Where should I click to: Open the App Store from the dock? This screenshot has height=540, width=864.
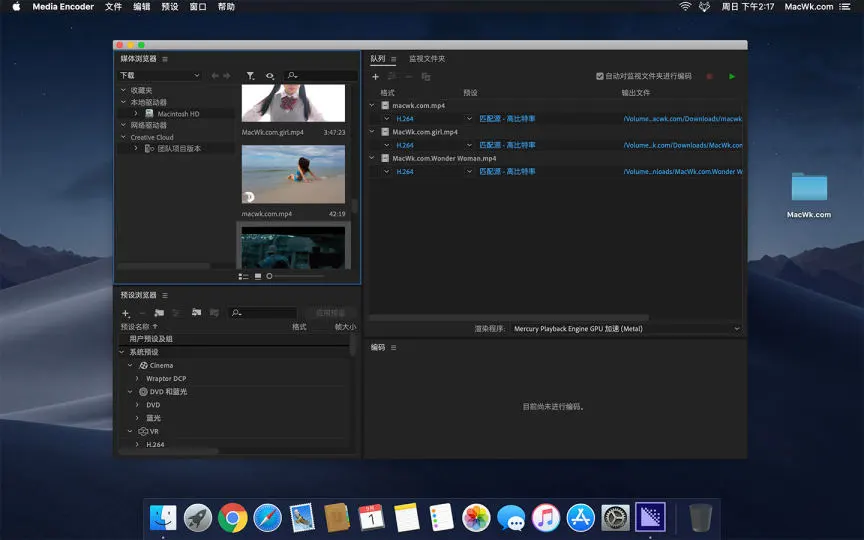(581, 518)
